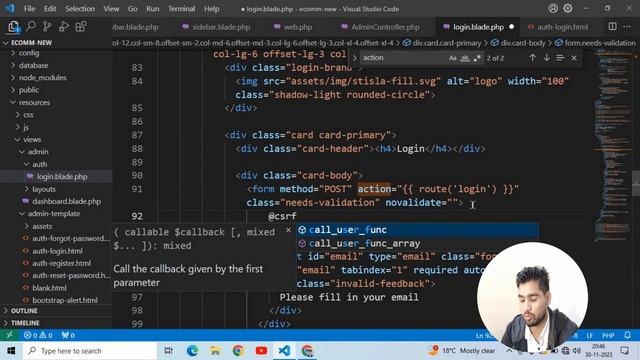Viewport: 640px width, 360px height.
Task: Go to next match in find widget
Action: [x=547, y=58]
